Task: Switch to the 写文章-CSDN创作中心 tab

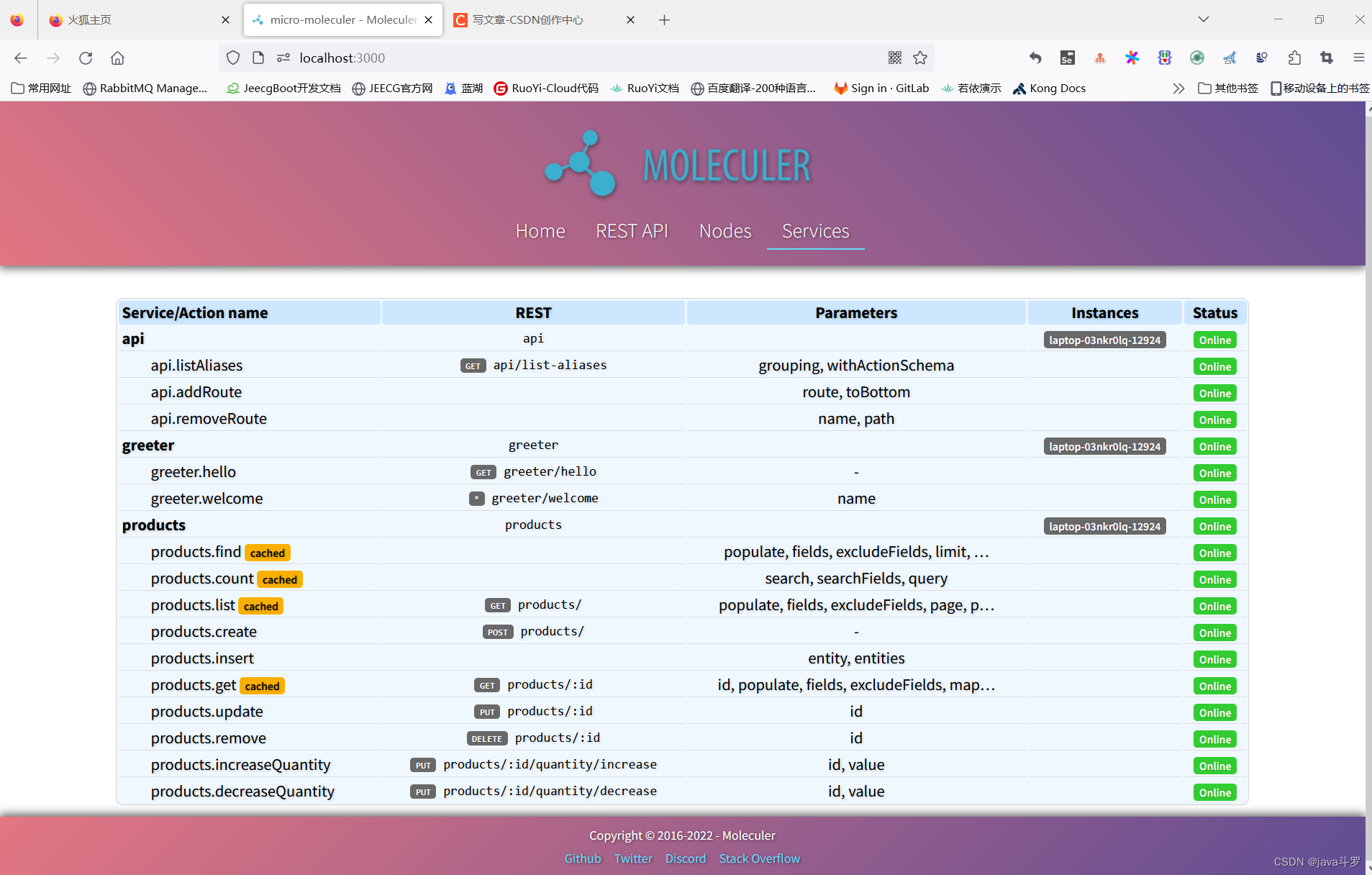Action: tap(545, 20)
